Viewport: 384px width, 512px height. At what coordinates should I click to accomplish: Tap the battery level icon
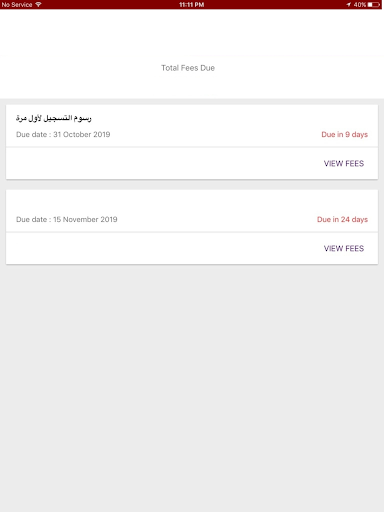[374, 5]
